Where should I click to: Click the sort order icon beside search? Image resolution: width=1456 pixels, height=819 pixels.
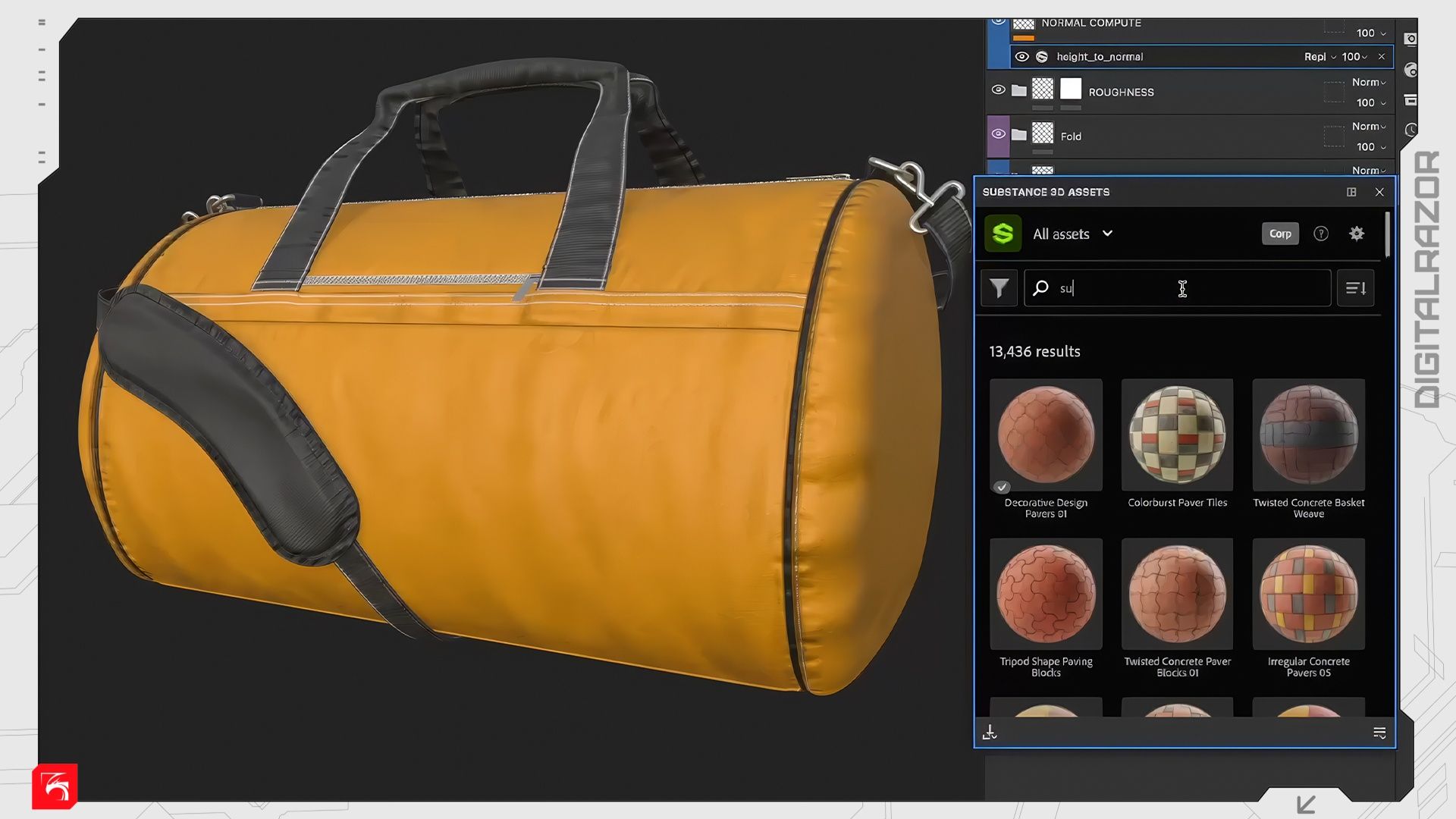(x=1355, y=288)
